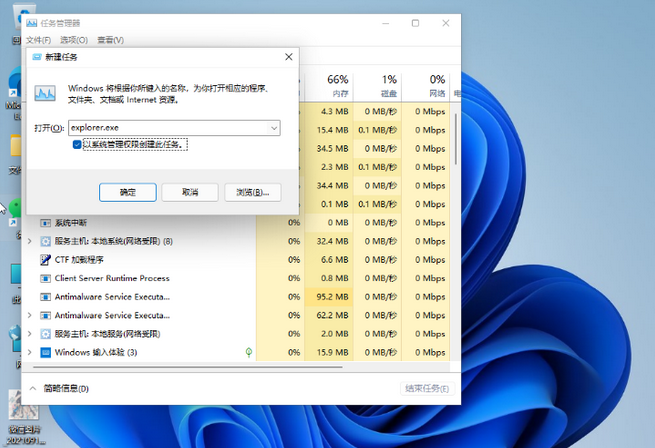The image size is (655, 448).
Task: Select the 系统中断 process name
Action: [x=71, y=223]
